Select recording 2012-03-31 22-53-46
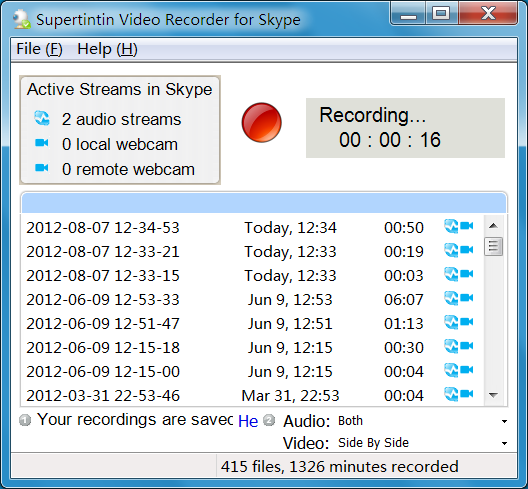Viewport: 528px width, 489px height. pyautogui.click(x=252, y=396)
